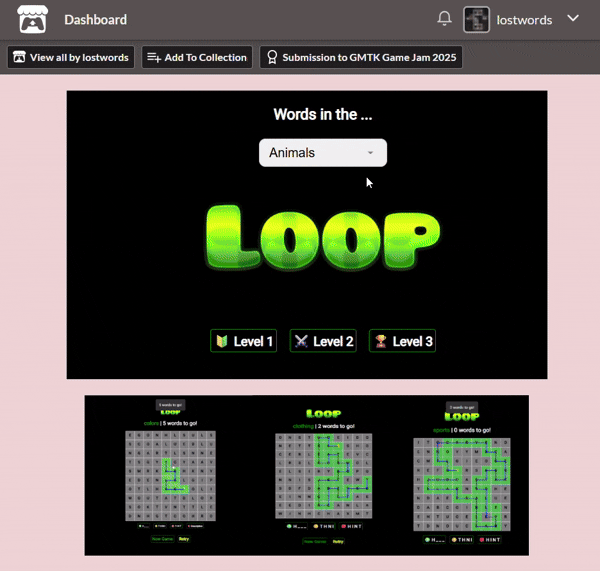Add game to a collection

(x=197, y=57)
